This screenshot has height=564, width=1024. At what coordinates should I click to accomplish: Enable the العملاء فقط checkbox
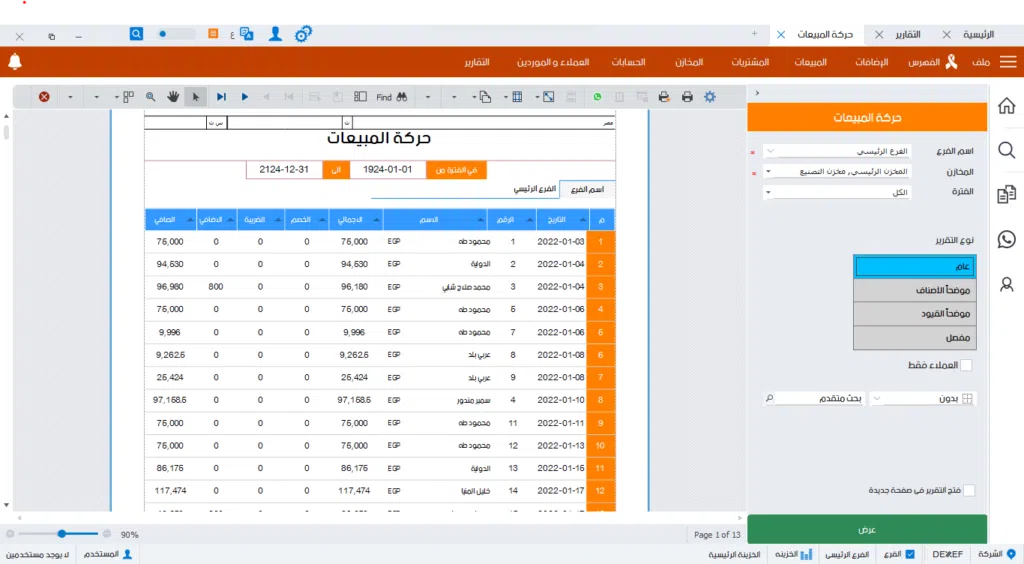[966, 365]
